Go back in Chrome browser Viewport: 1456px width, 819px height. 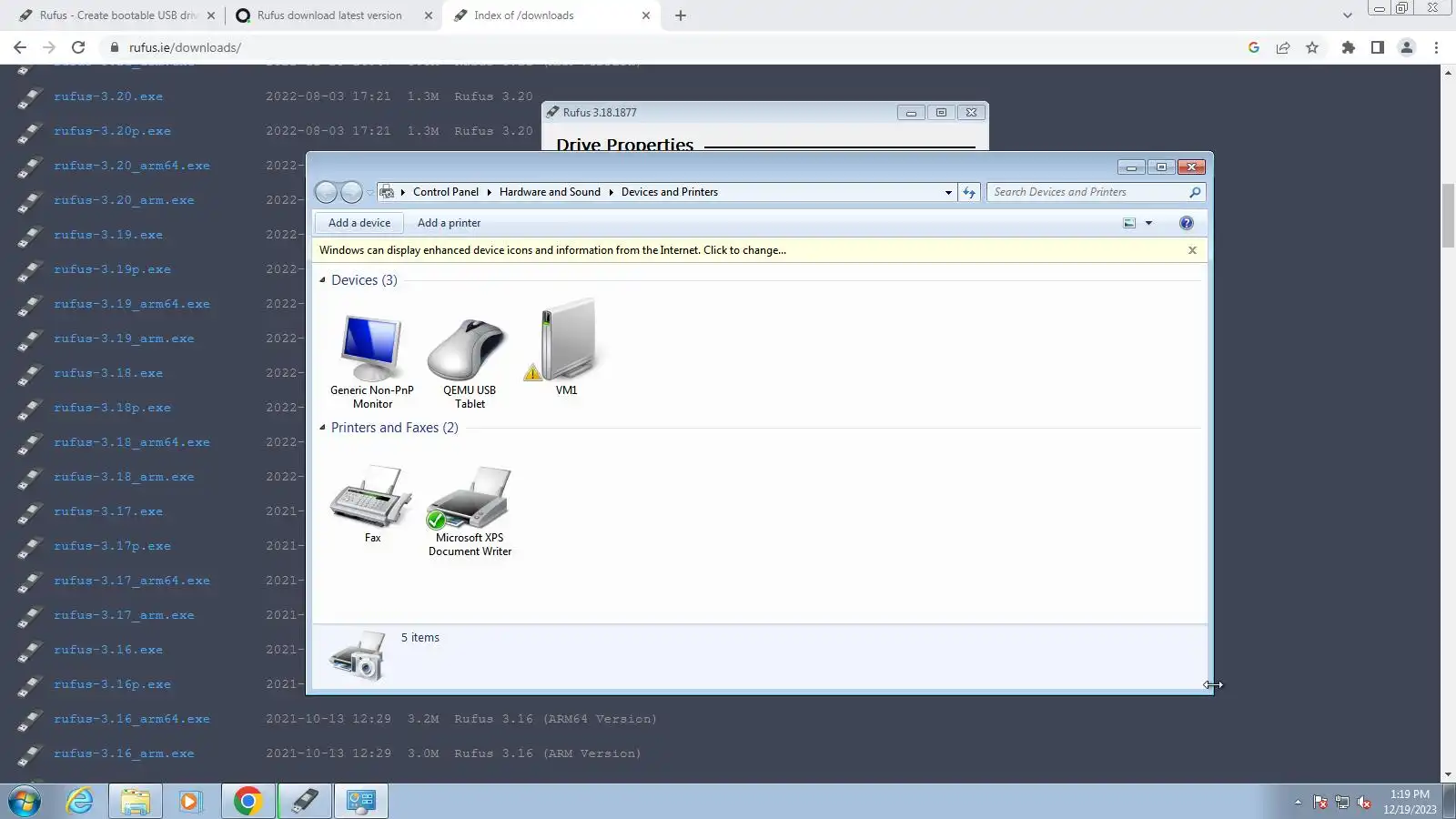[20, 47]
